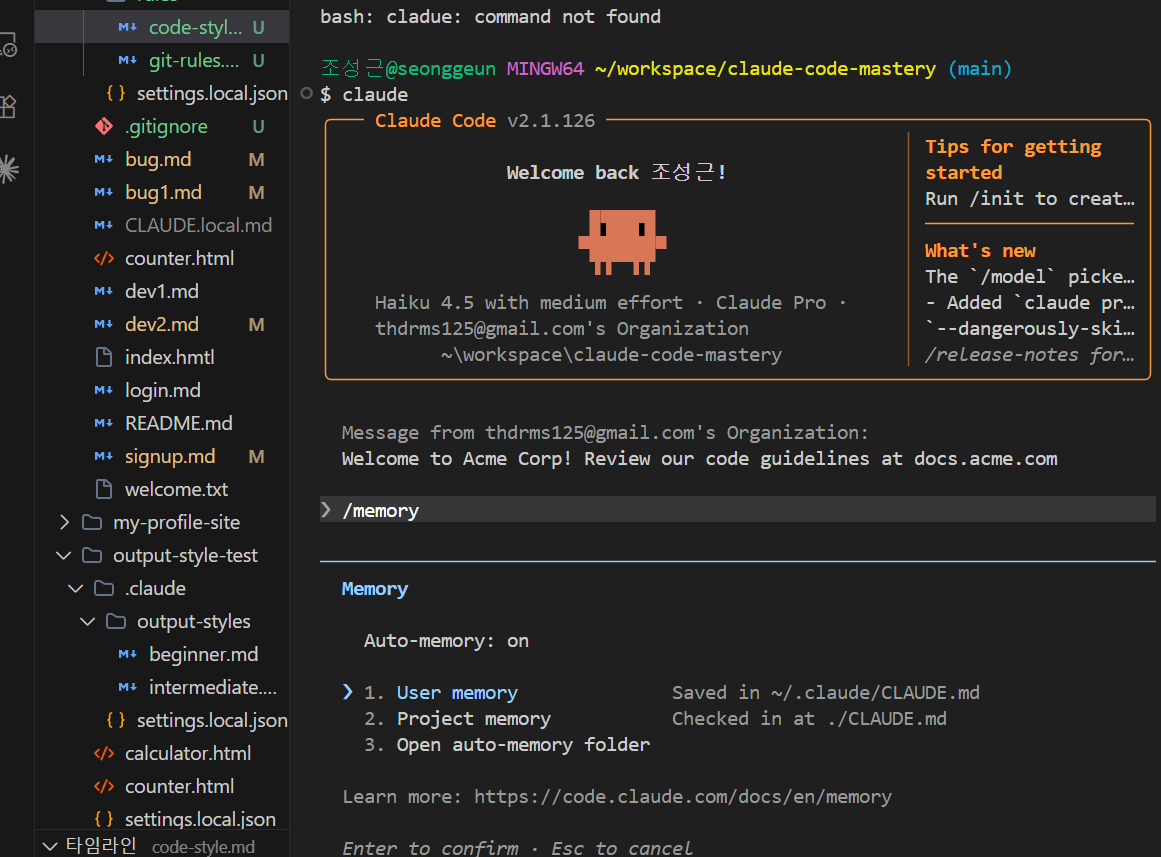Open dev1.md file
Screen dimensions: 1161x857
(x=161, y=291)
